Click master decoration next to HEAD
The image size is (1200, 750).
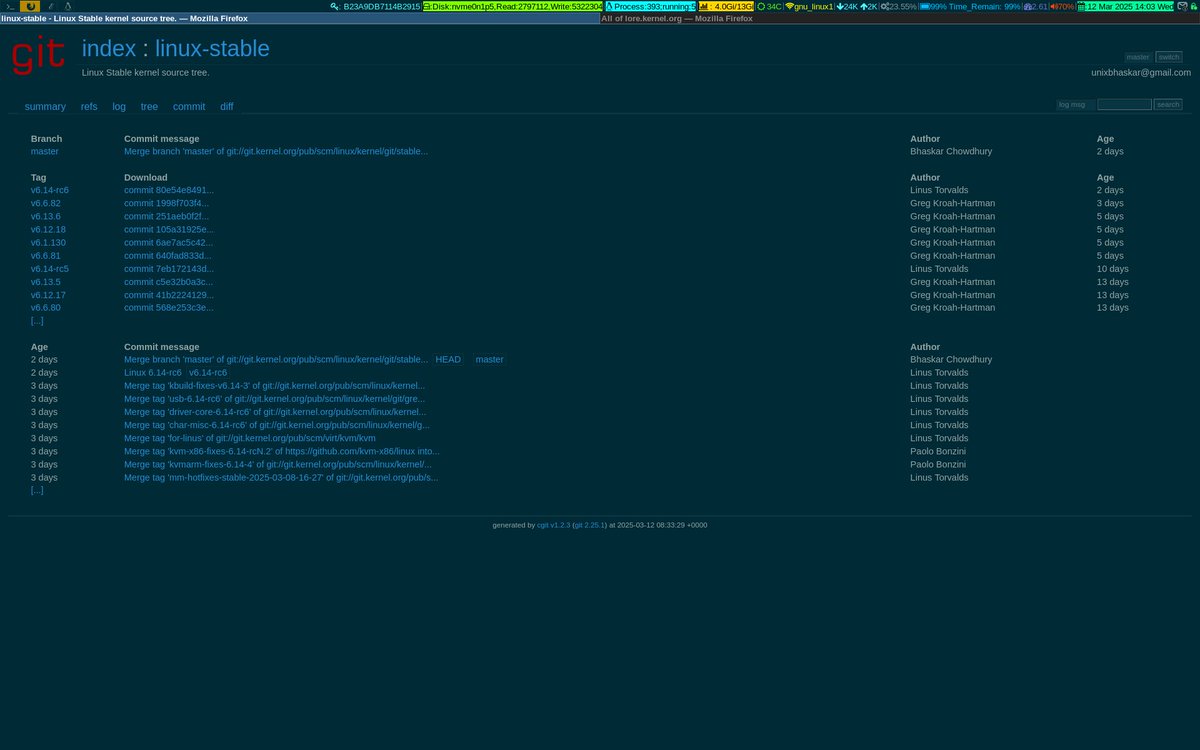tap(489, 359)
